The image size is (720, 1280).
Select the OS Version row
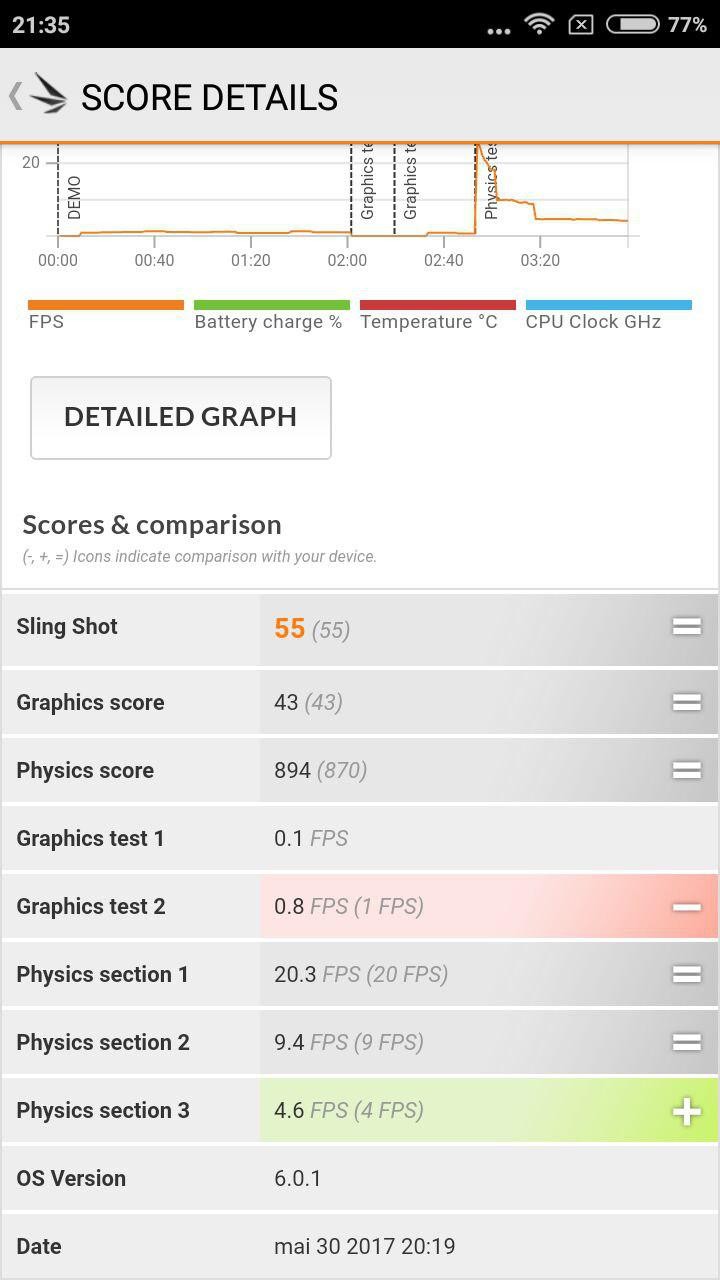(x=360, y=1178)
